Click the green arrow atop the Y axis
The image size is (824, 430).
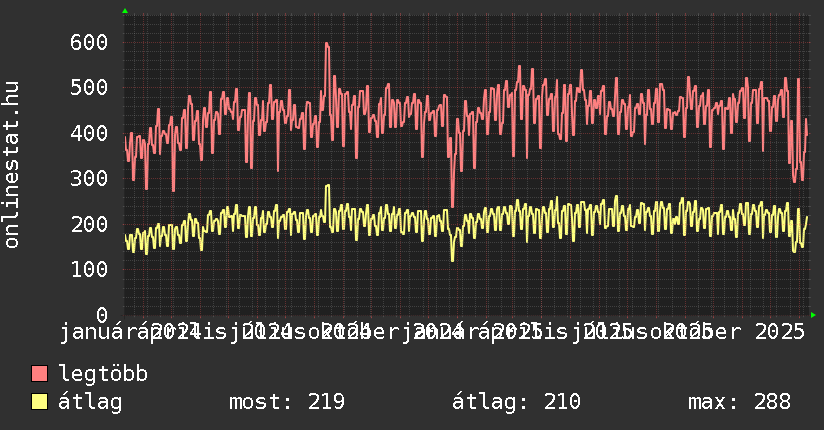pyautogui.click(x=125, y=11)
